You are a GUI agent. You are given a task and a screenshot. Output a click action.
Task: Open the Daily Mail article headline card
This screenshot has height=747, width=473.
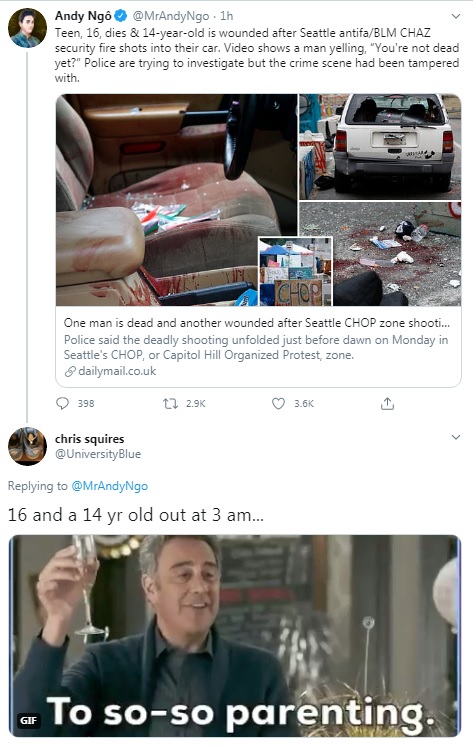pyautogui.click(x=258, y=347)
